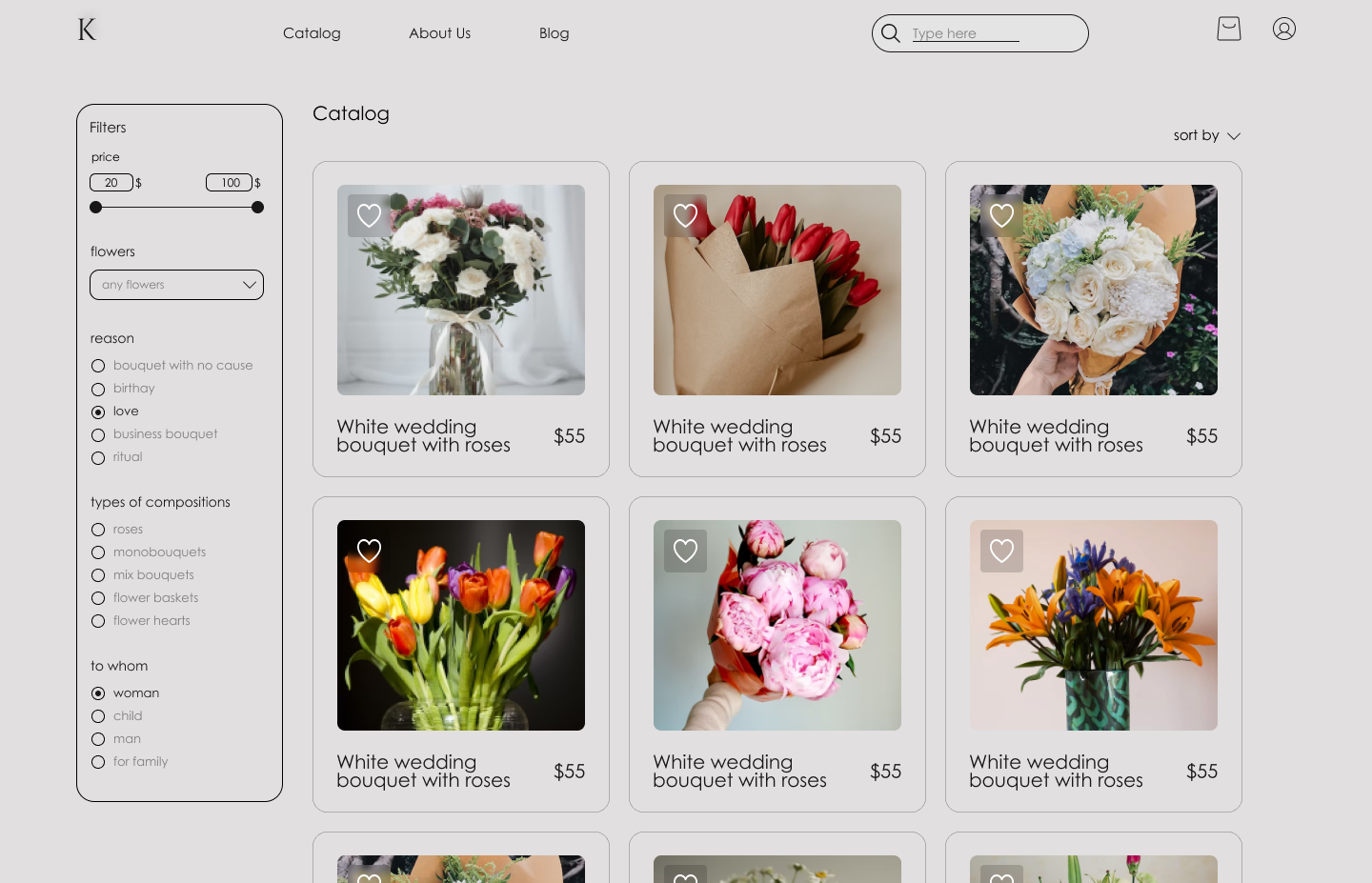Open the multicolor tulips product photo
Viewport: 1372px width, 883px height.
[x=461, y=625]
